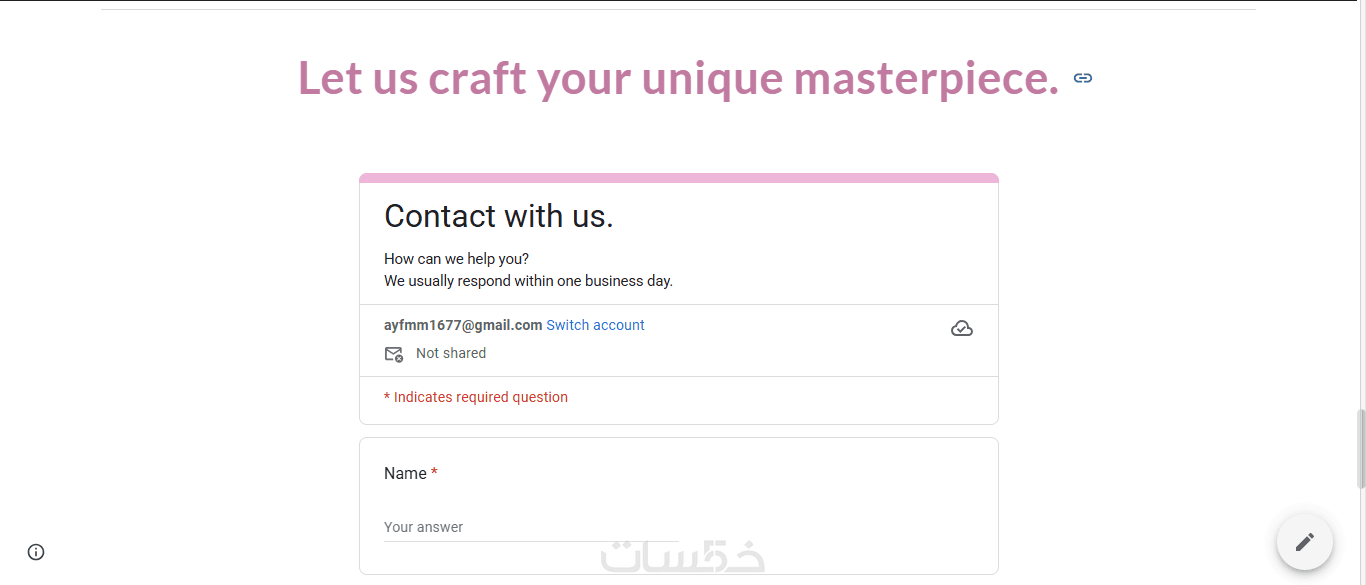Click the page vertical scrollbar thumb
The height and width of the screenshot is (585, 1366).
point(1360,449)
